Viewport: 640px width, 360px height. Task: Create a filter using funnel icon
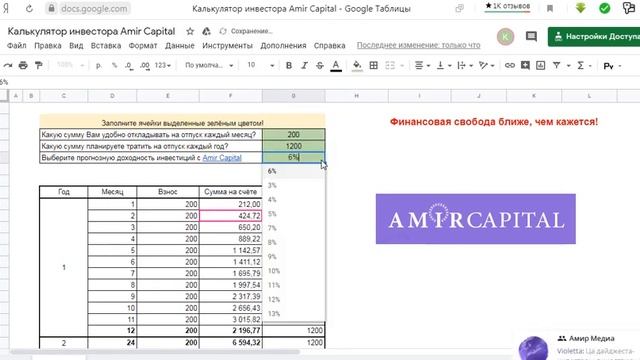click(556, 65)
